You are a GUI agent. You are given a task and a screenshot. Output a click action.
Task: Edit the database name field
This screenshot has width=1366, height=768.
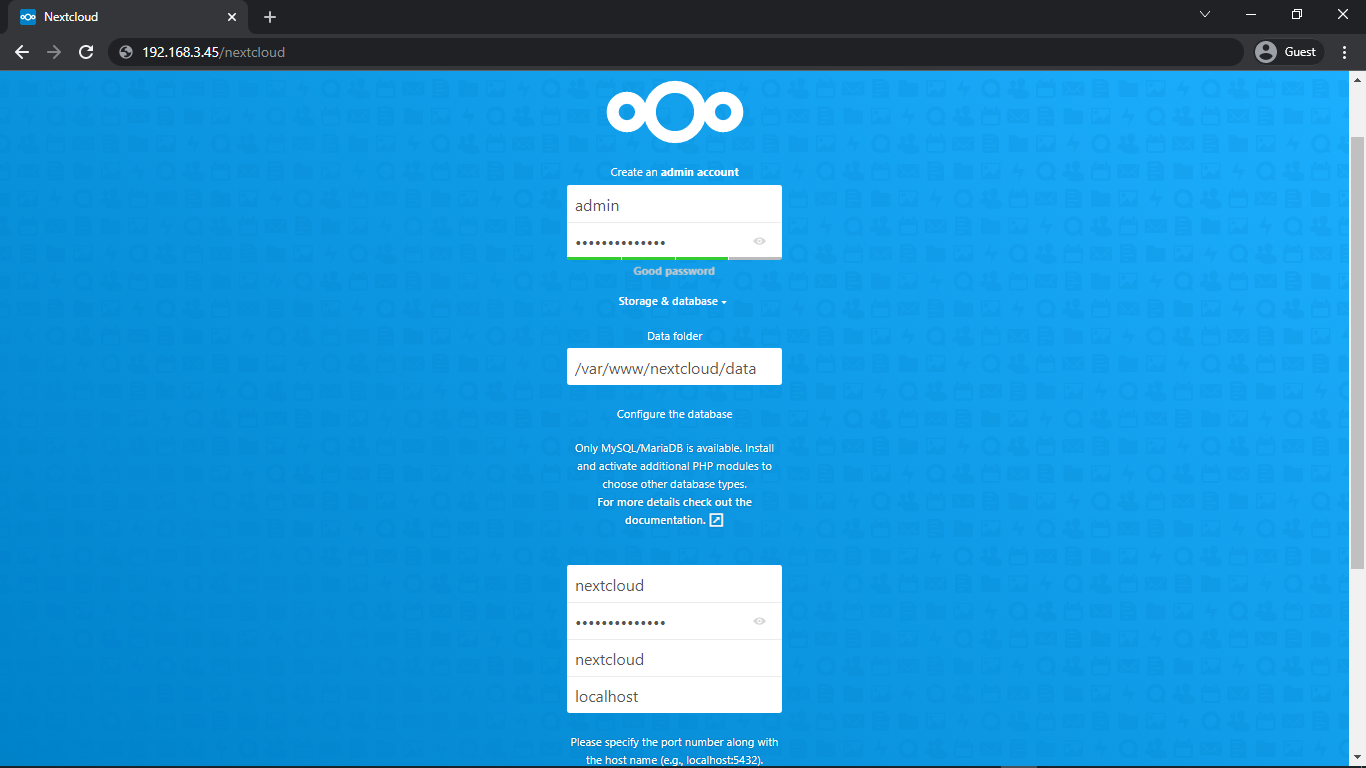point(674,659)
